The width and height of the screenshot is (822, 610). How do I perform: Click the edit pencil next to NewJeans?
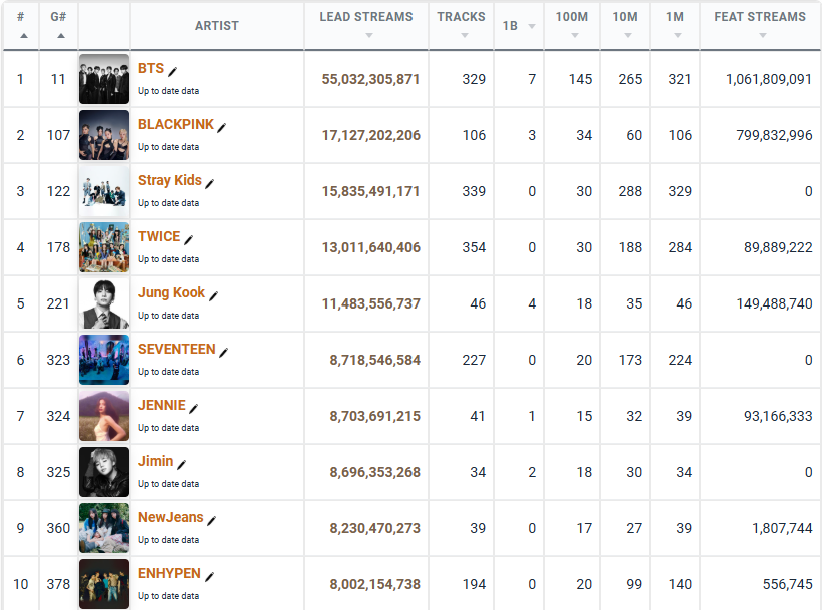(x=212, y=520)
